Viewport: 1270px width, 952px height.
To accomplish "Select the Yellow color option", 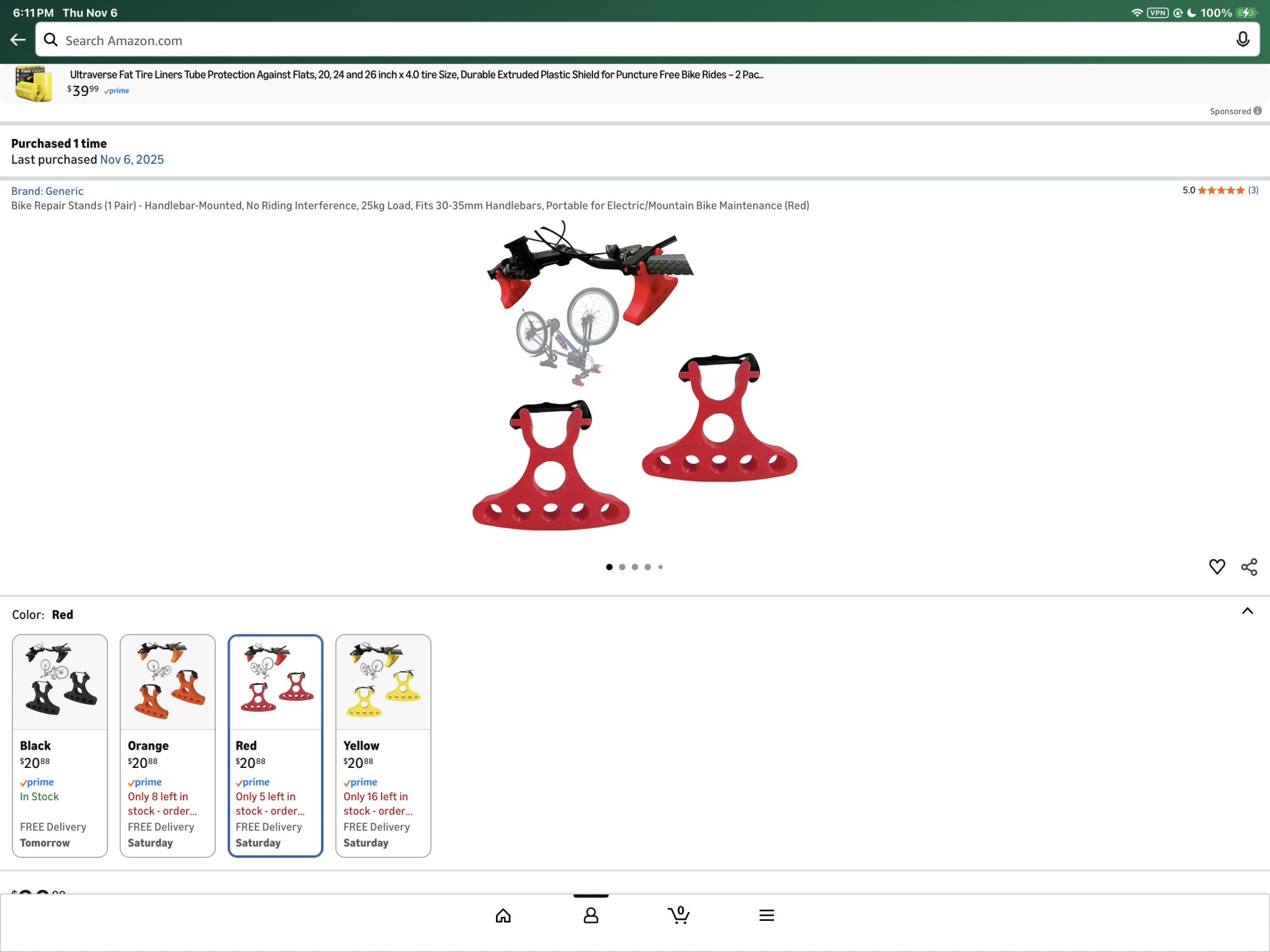I will point(383,746).
